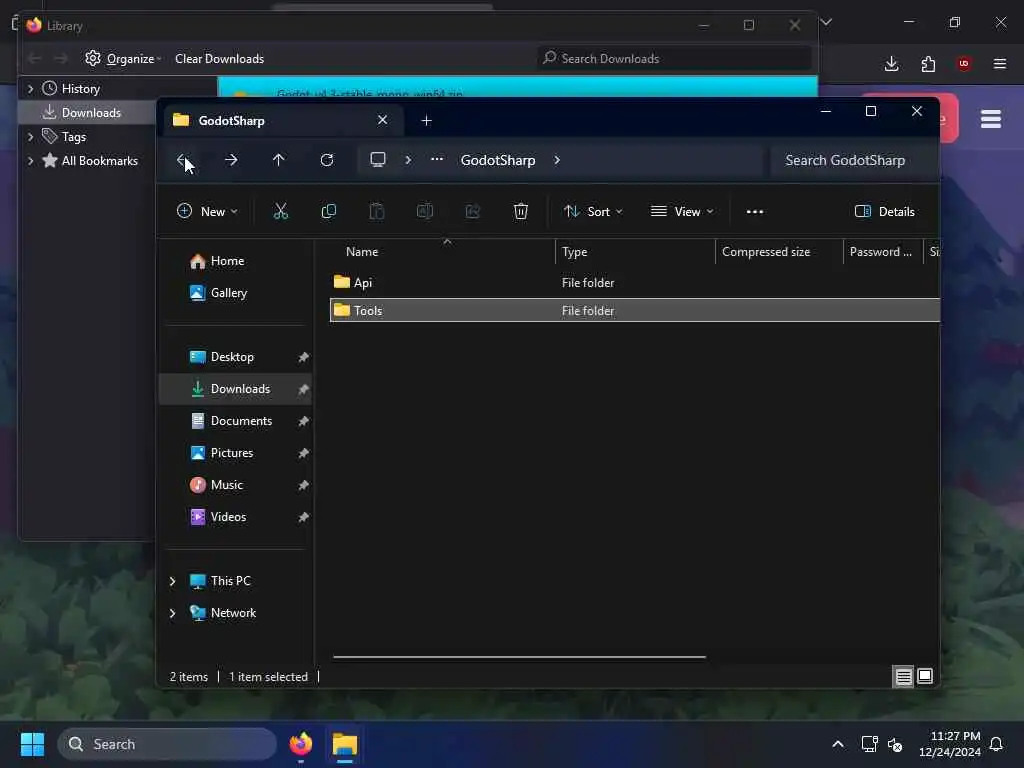Open Firefox downloads arrow icon
Viewport: 1024px width, 768px height.
pos(891,64)
